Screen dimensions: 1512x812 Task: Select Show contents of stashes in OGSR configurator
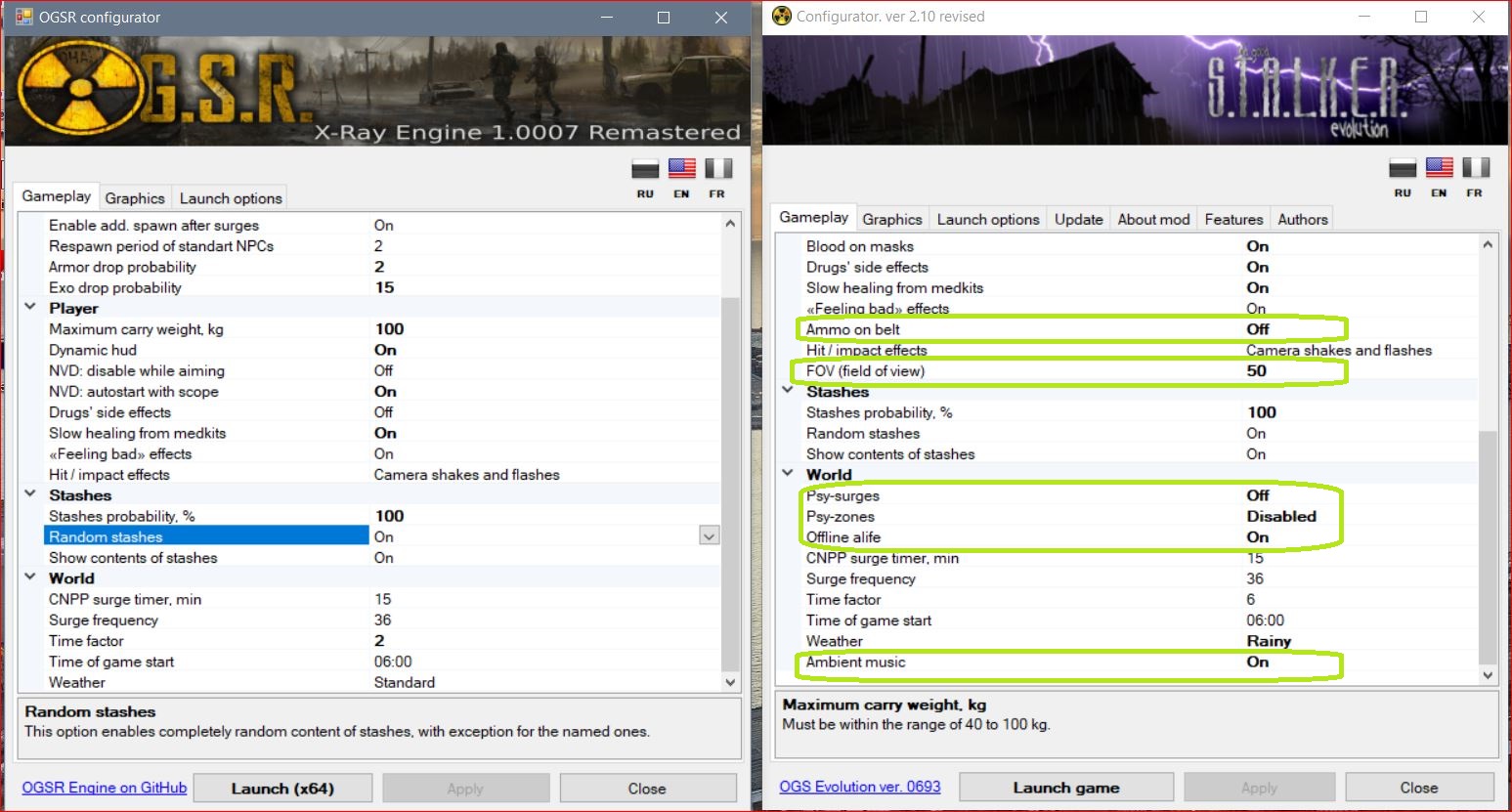pos(382,558)
